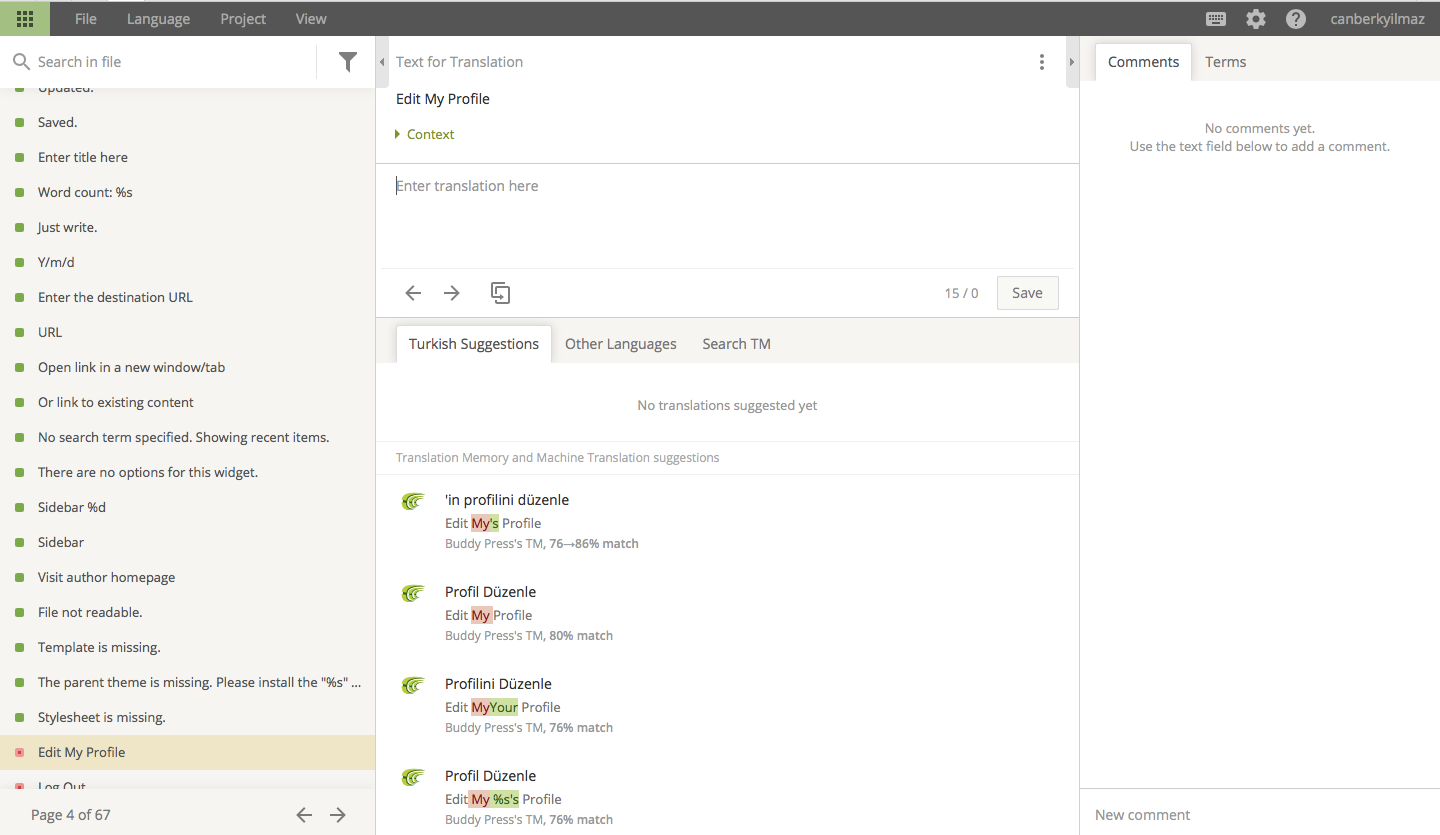This screenshot has width=1440, height=835.
Task: Use suggestion ''in profilini düzenle'
Action: click(x=507, y=500)
